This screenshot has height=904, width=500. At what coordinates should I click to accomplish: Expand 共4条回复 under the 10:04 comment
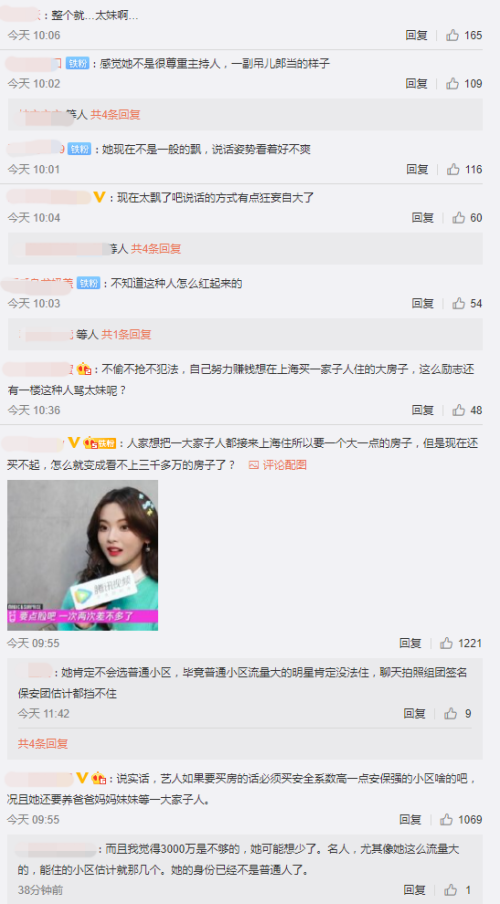tap(156, 248)
